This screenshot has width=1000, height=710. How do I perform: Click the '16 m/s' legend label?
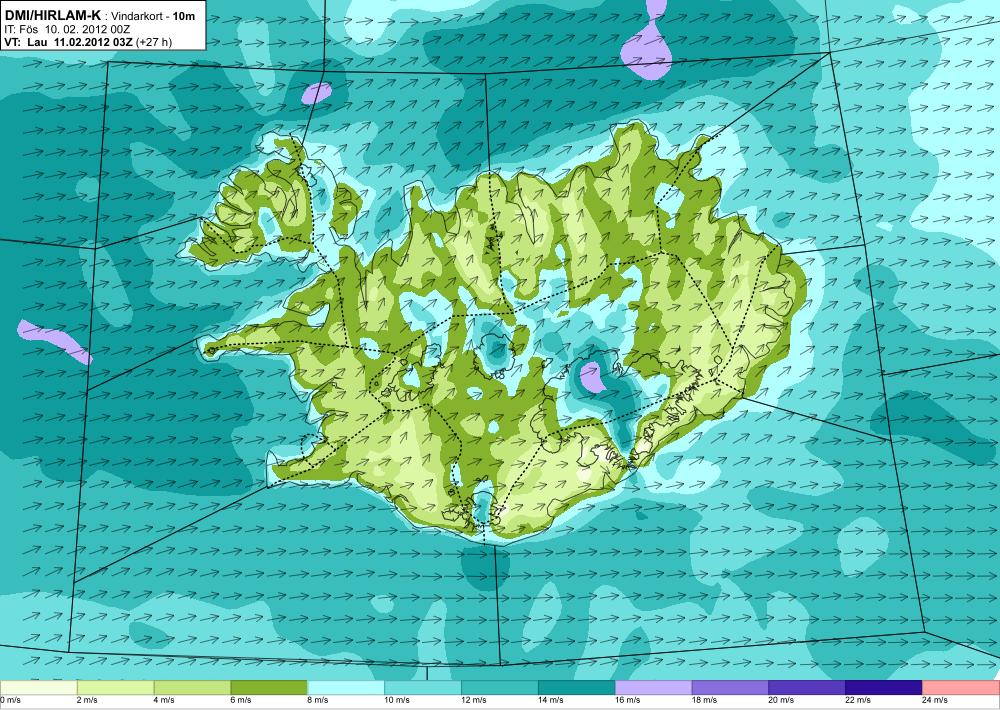[x=628, y=700]
